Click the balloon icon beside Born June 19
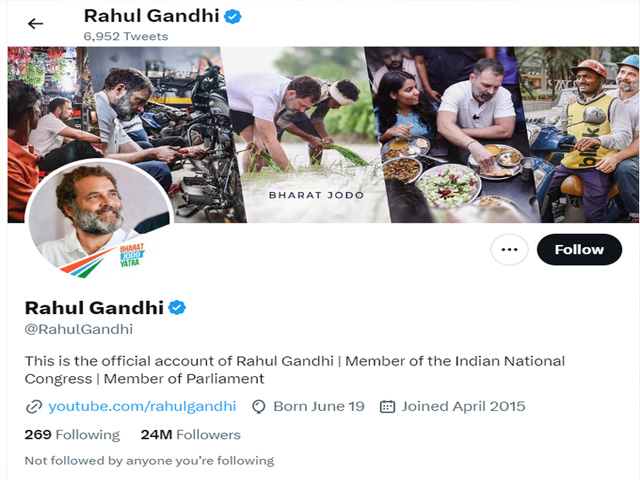Screen dimensions: 640x480 259,407
